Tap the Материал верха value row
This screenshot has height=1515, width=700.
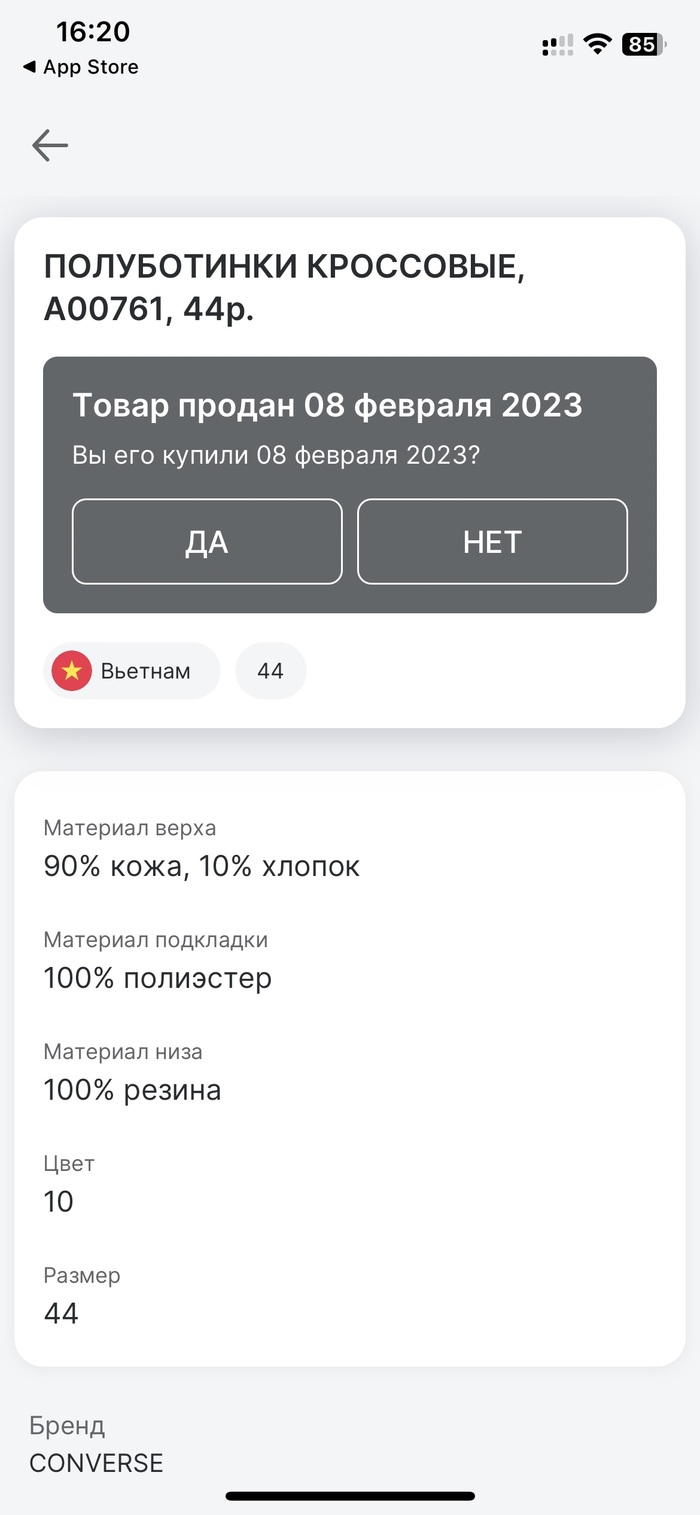(x=202, y=866)
